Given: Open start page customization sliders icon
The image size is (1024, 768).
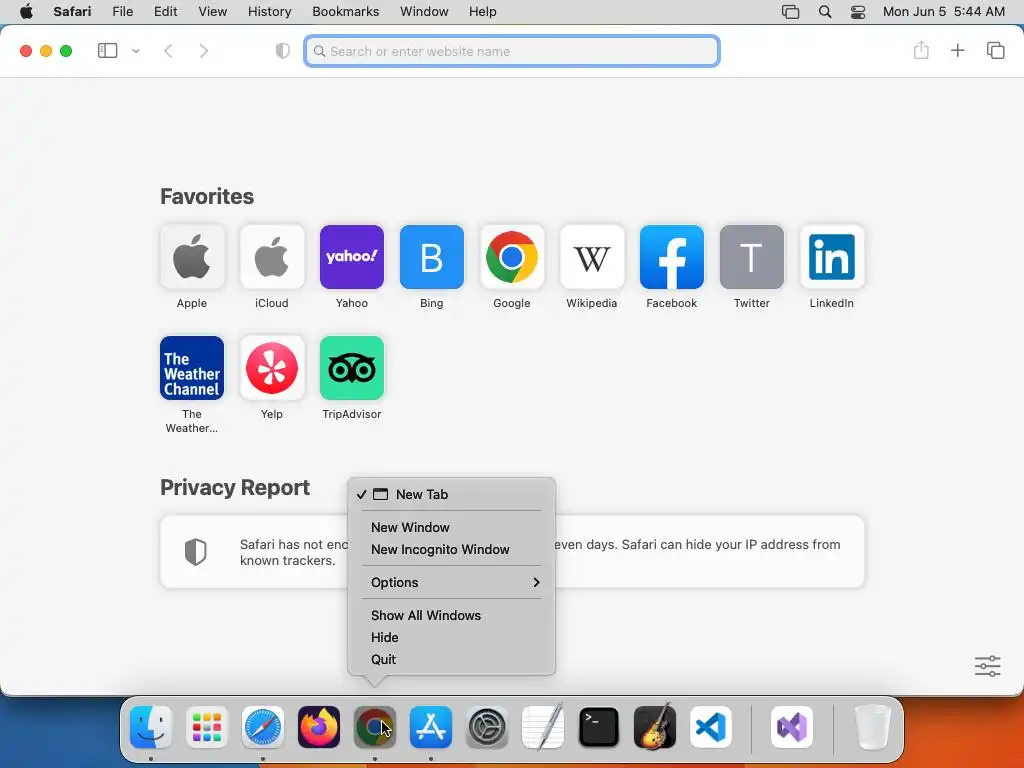Looking at the screenshot, I should tap(987, 666).
